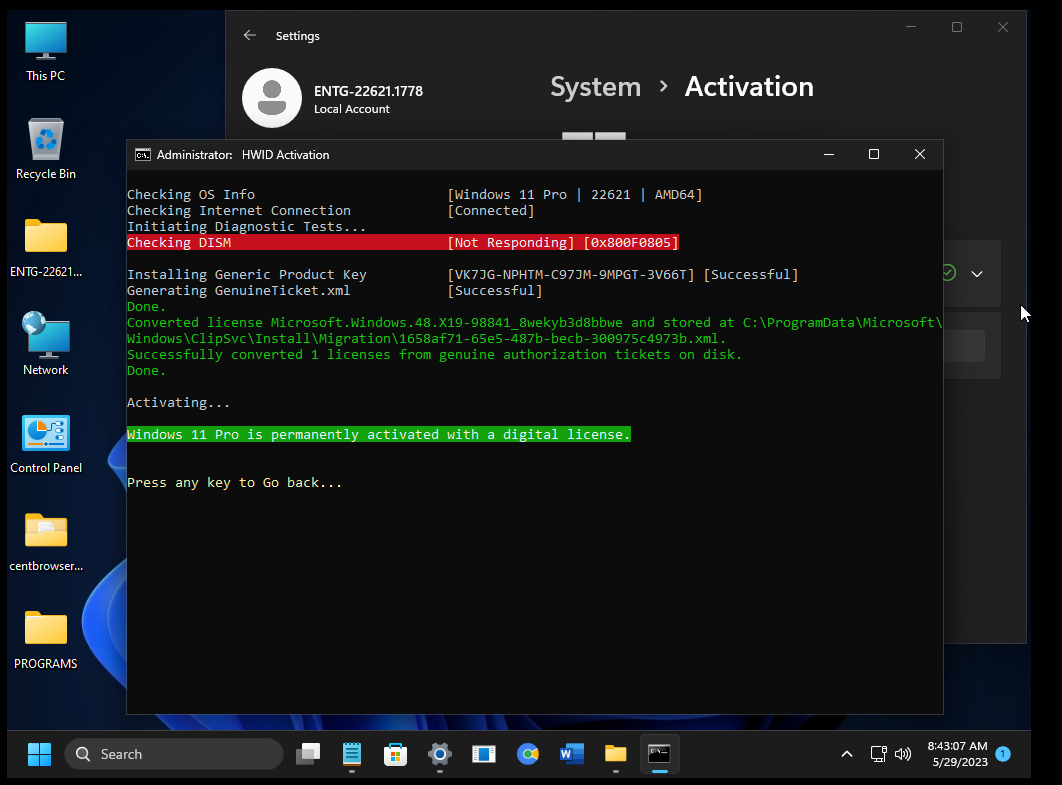Viewport: 1062px width, 785px height.
Task: Click 'Successfully converted 1 licenses' line
Action: (434, 354)
